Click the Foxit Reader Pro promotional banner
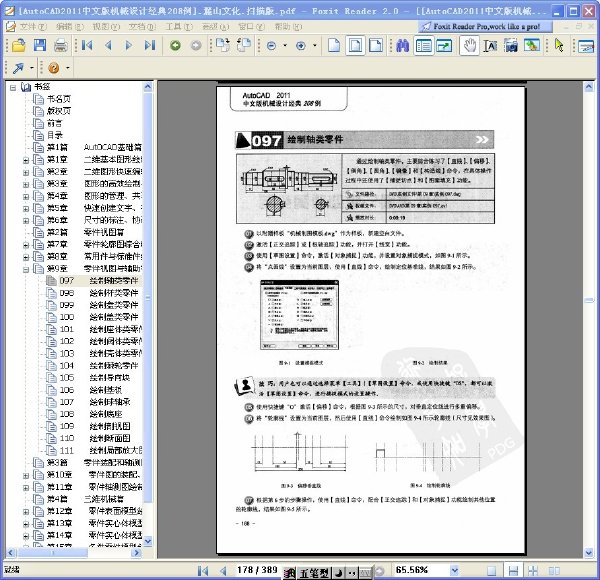Screen dimensions: 600x580 (x=486, y=26)
